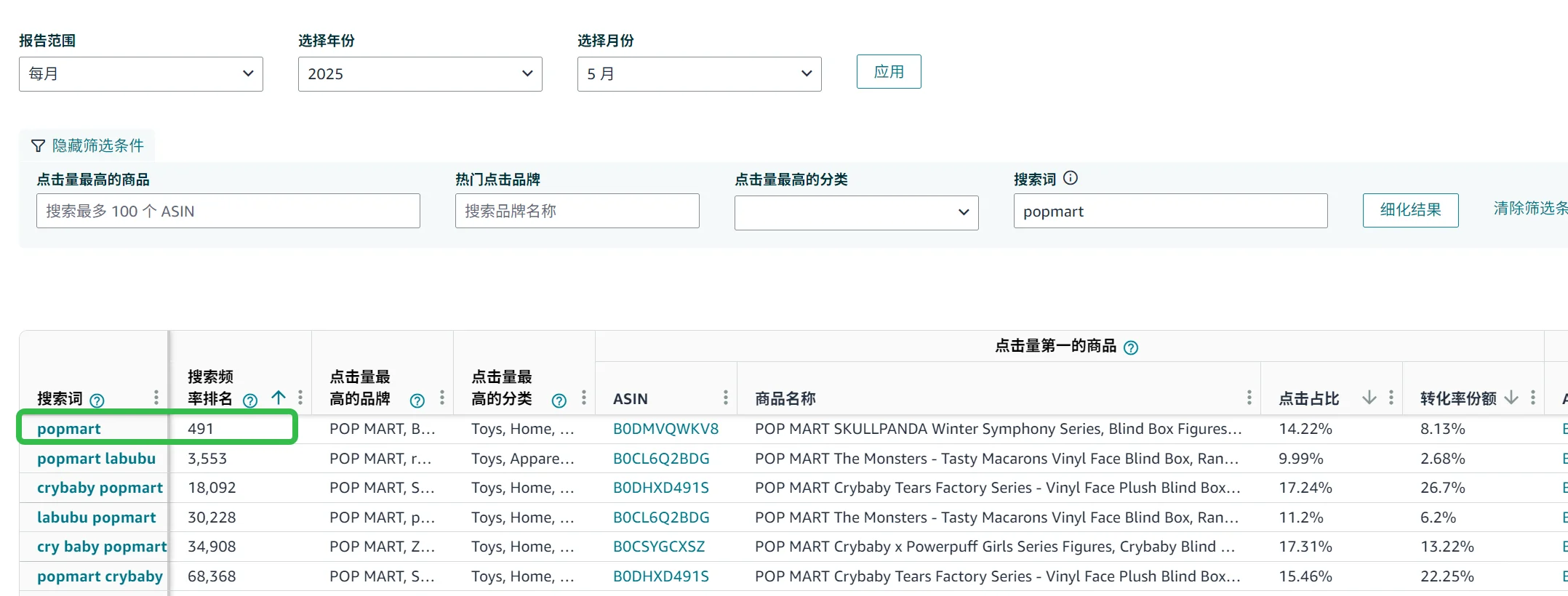Focus the 点击量最高的商品 ASIN search field

pos(228,211)
